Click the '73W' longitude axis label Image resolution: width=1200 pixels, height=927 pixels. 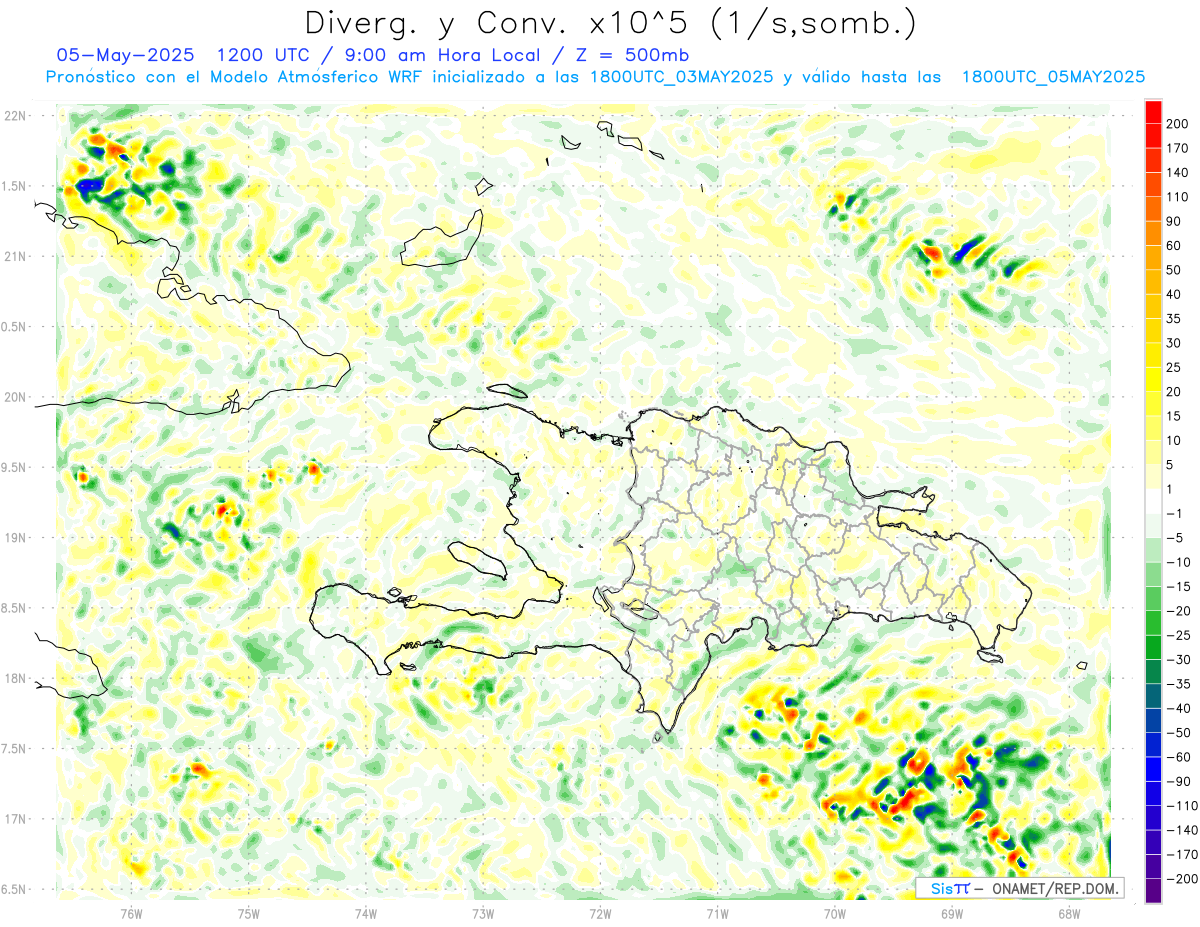point(483,912)
